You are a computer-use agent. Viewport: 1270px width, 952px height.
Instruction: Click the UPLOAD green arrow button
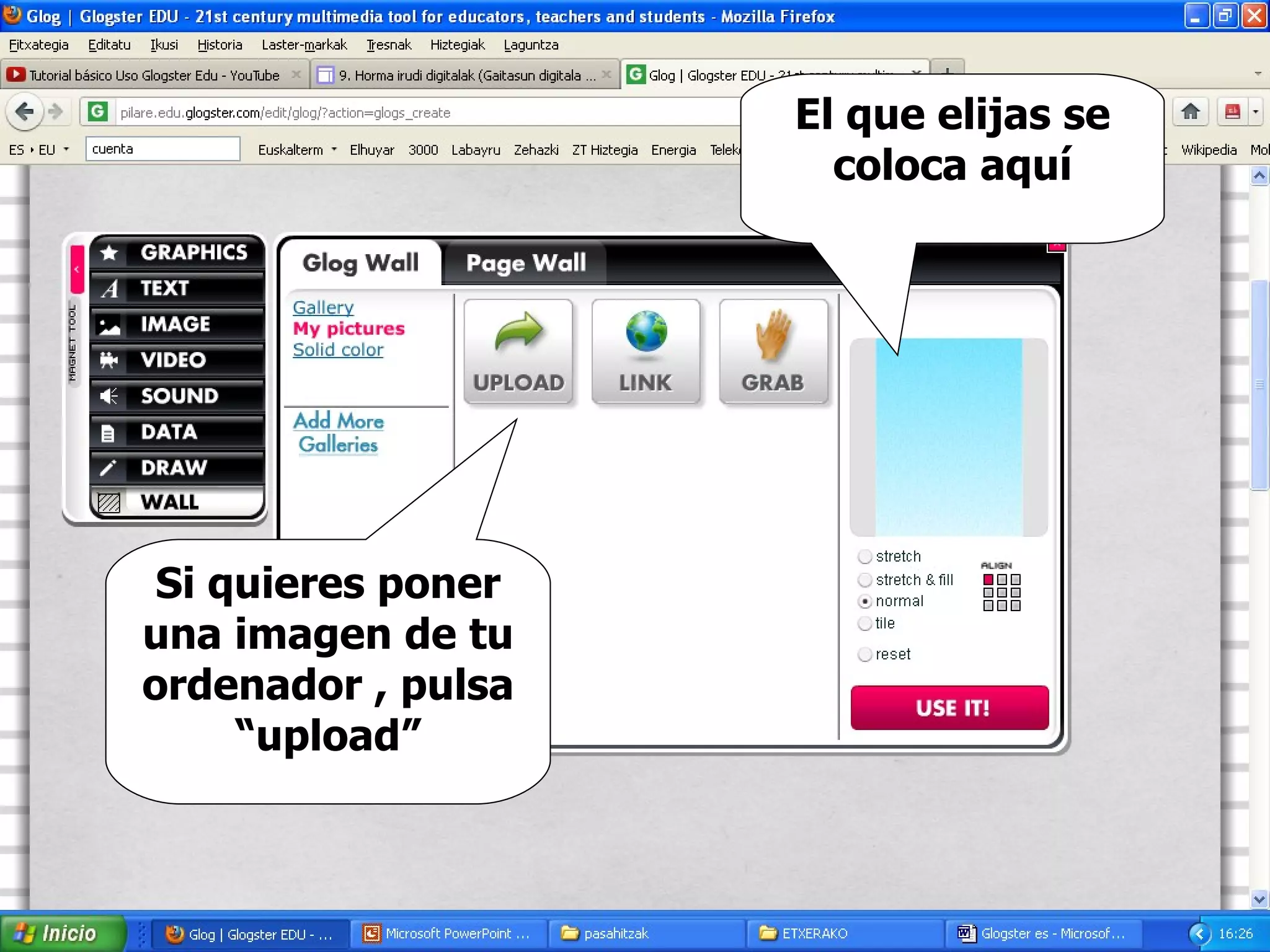[518, 351]
